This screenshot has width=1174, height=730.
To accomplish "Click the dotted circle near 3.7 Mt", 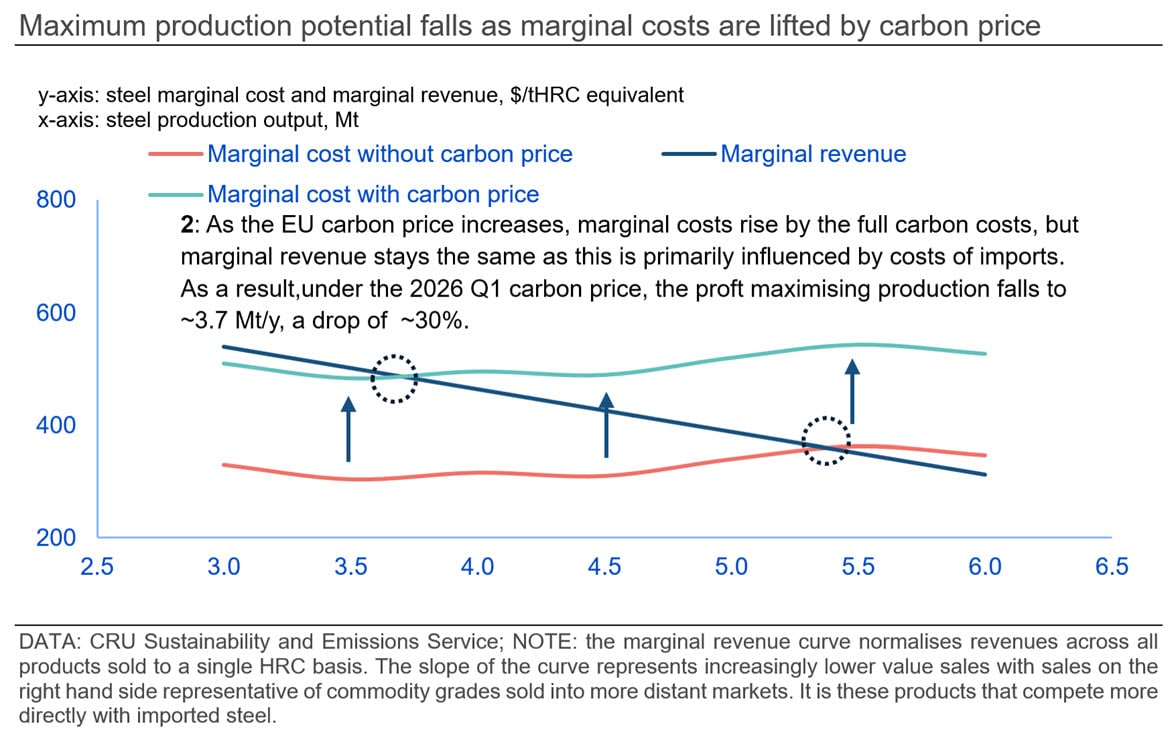I will [x=393, y=378].
